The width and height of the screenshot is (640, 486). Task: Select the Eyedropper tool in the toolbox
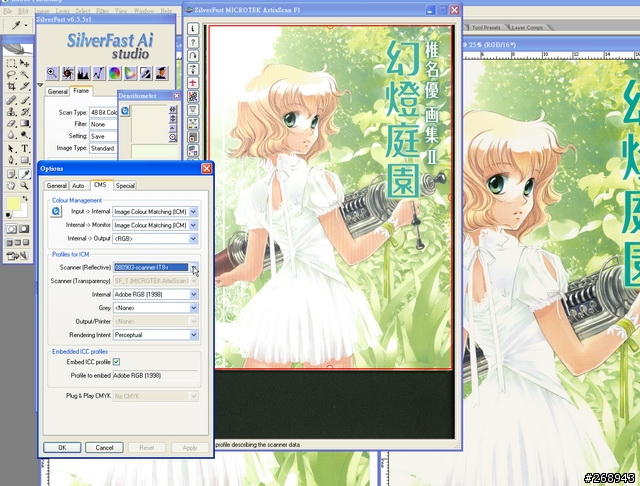(24, 174)
